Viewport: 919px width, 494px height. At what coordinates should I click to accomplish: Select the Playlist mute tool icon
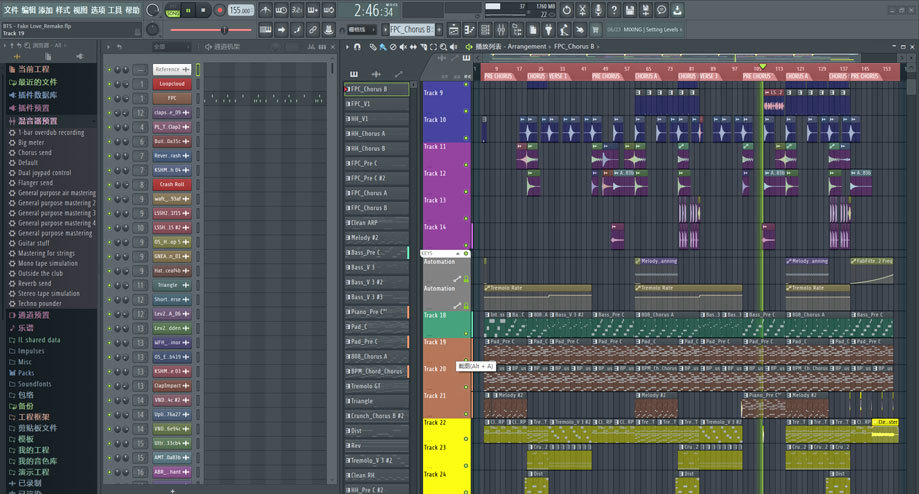(403, 47)
